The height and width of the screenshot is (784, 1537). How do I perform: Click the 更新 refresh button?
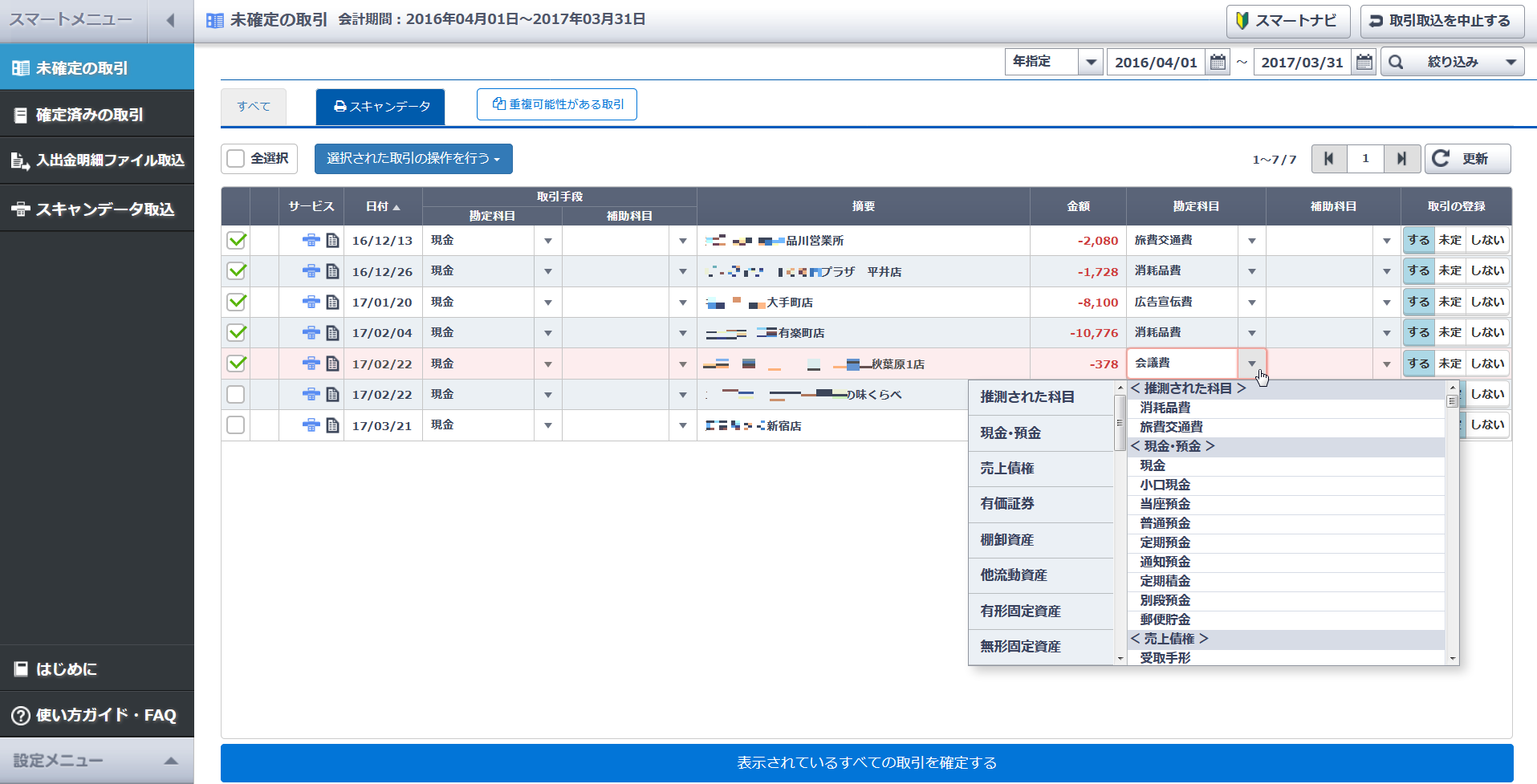pos(1467,159)
